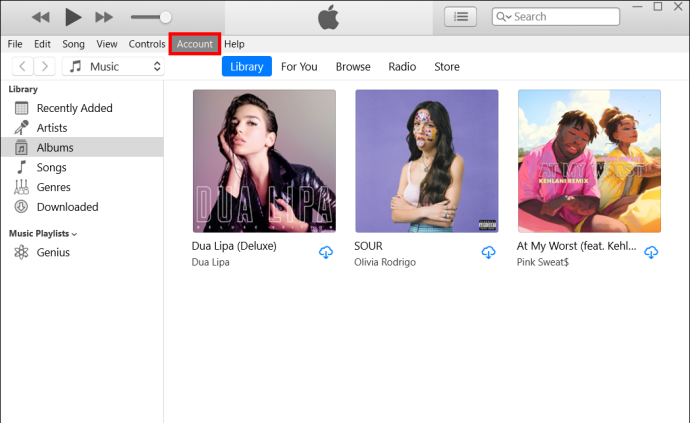Click the search magnifier dropdown icon
The width and height of the screenshot is (690, 423).
[x=503, y=17]
